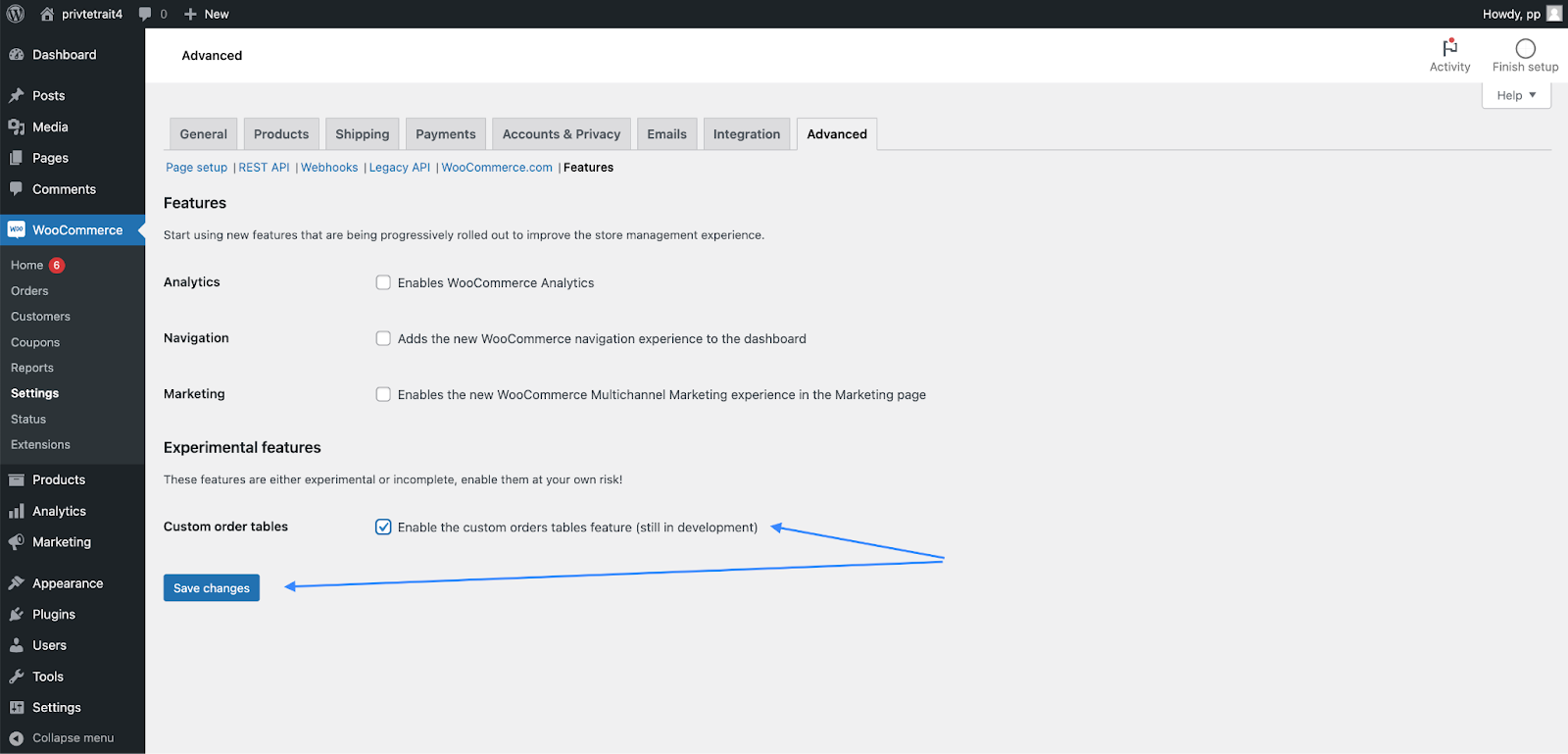Viewport: 1568px width, 754px height.
Task: Click Howdy, pp account text
Action: 1511,14
